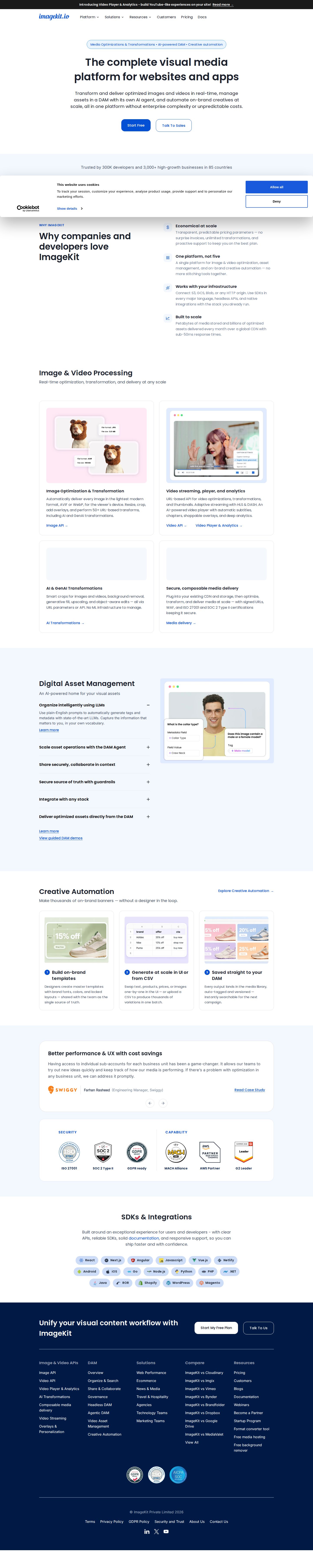Screen dimensions: 313x1568
Task: Click the 15% off sneaker template thumbnail
Action: [x=77, y=940]
